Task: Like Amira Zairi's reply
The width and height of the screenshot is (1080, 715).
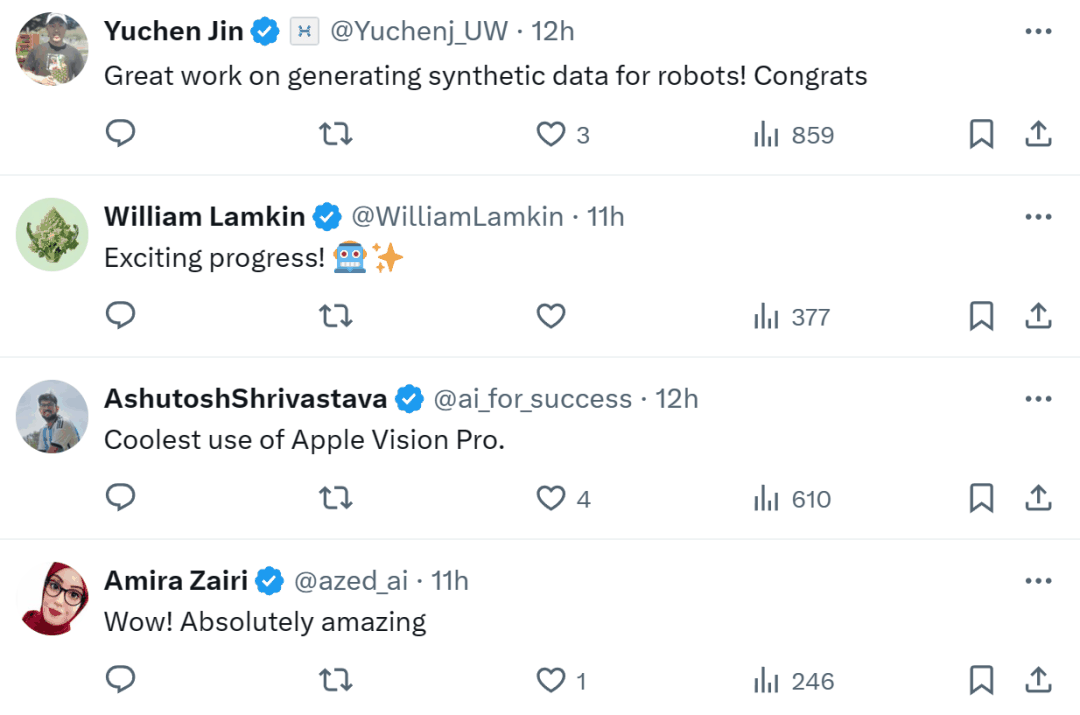Action: (550, 680)
